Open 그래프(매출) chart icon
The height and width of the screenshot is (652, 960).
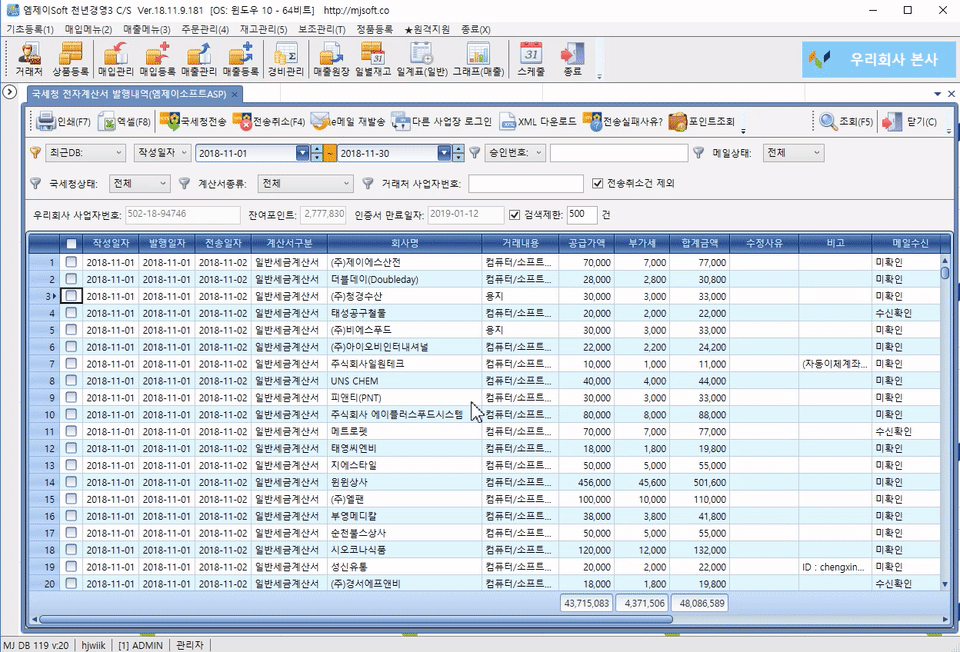click(x=478, y=59)
